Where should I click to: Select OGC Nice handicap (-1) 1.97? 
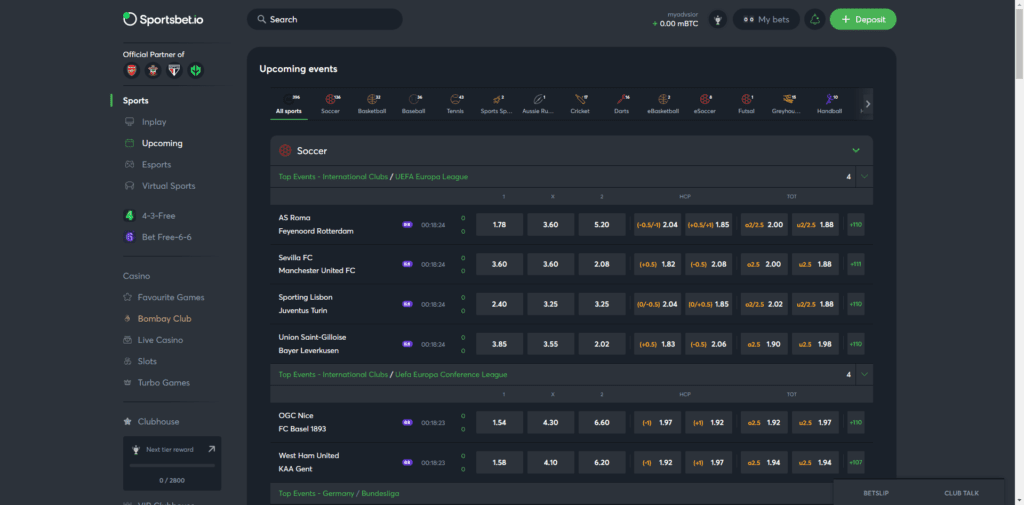coord(658,423)
